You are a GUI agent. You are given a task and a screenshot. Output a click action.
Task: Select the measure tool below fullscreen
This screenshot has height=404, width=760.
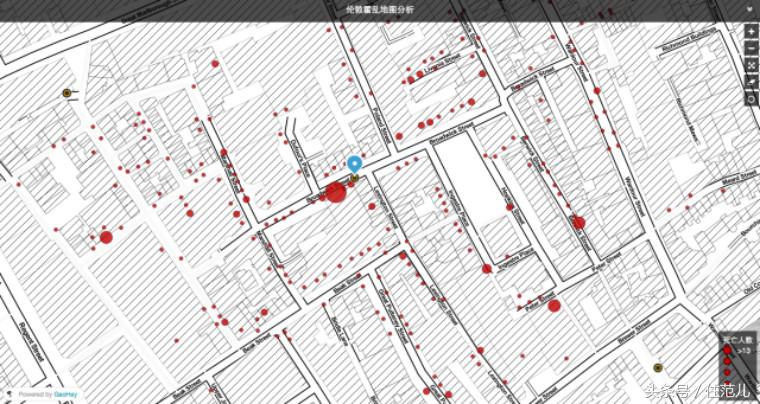point(752,82)
